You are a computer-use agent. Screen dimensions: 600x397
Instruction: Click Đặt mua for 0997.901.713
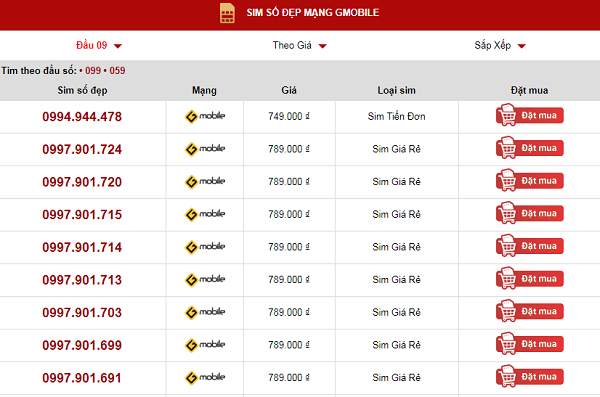click(x=530, y=278)
